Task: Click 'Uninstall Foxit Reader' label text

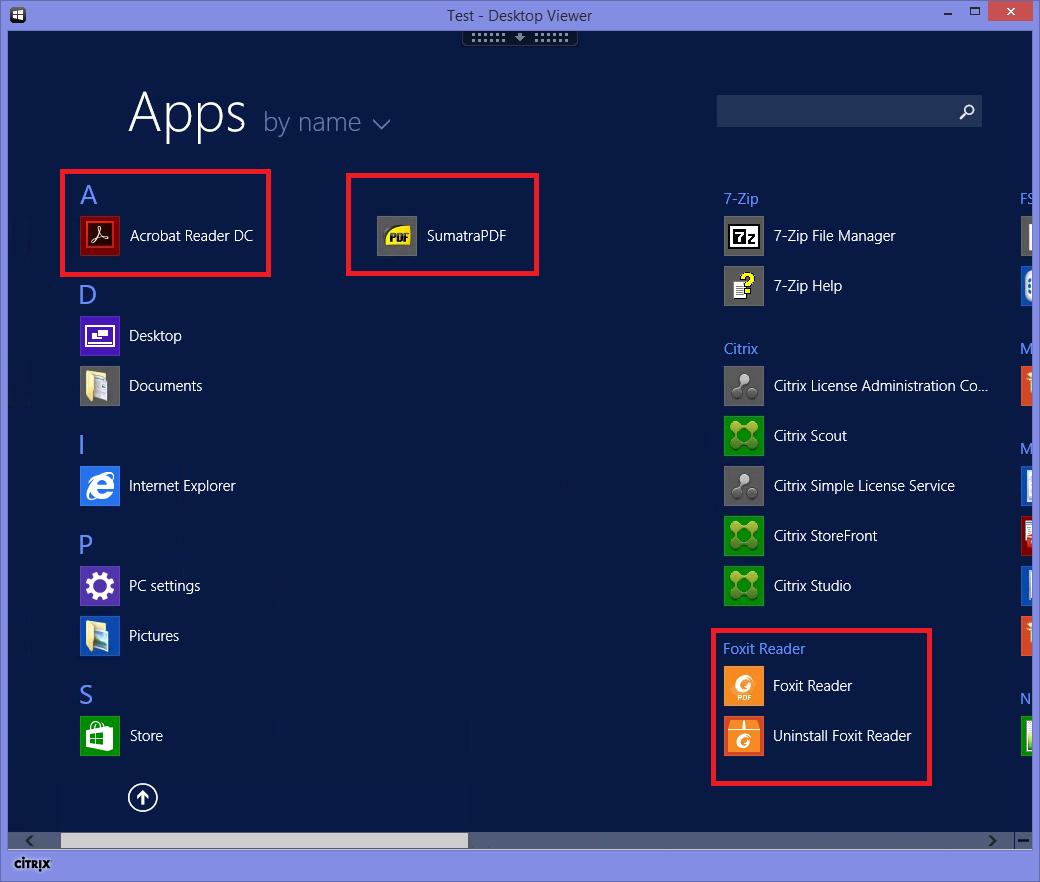Action: pyautogui.click(x=842, y=736)
